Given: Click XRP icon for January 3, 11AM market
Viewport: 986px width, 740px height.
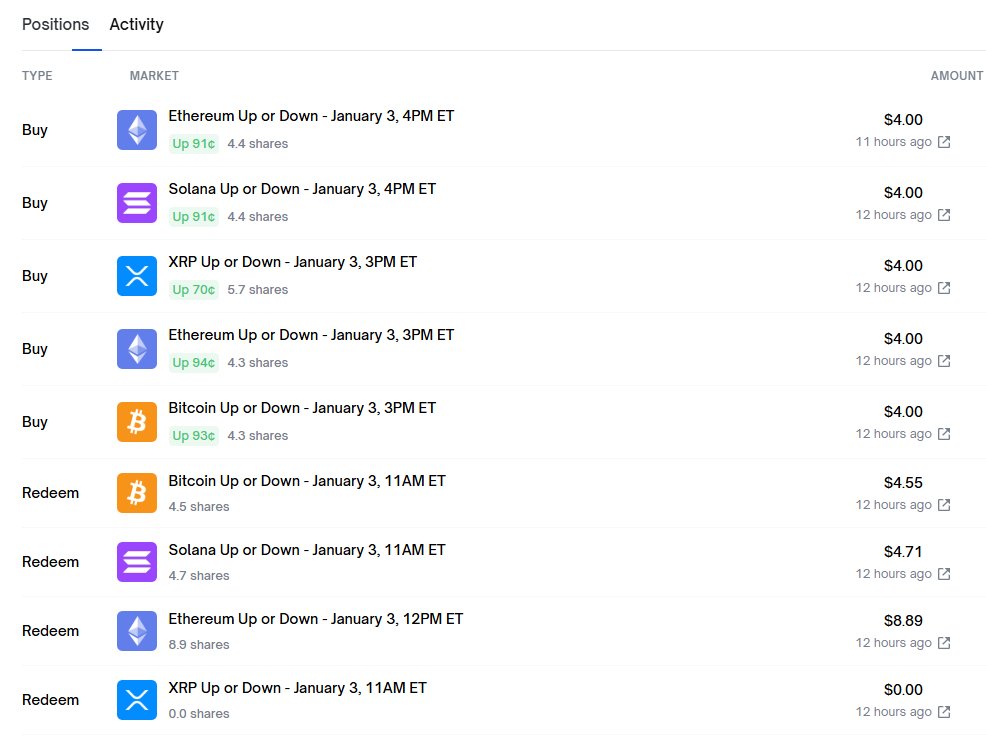Looking at the screenshot, I should [137, 700].
